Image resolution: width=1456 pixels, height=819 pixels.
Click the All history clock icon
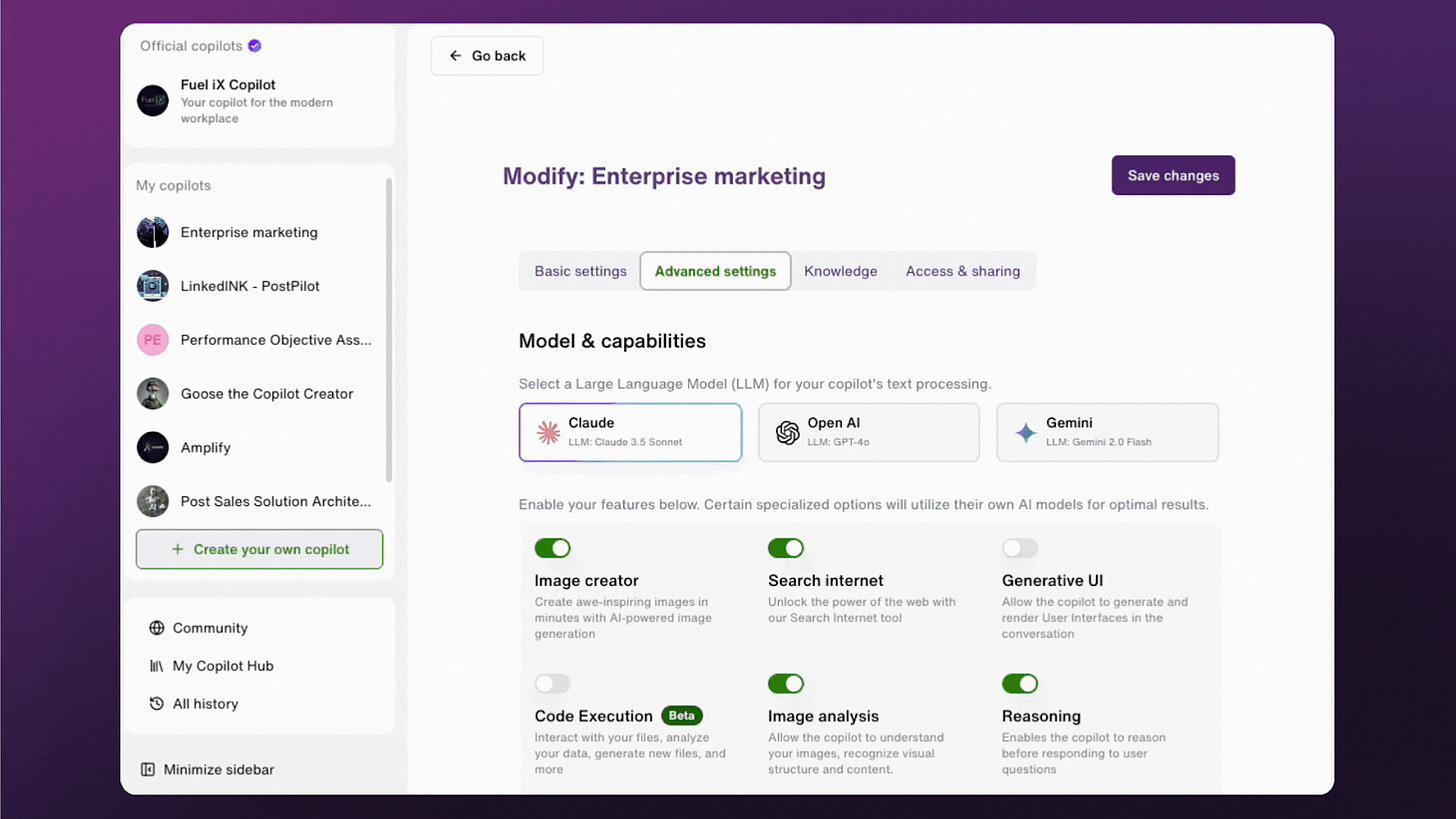(156, 704)
